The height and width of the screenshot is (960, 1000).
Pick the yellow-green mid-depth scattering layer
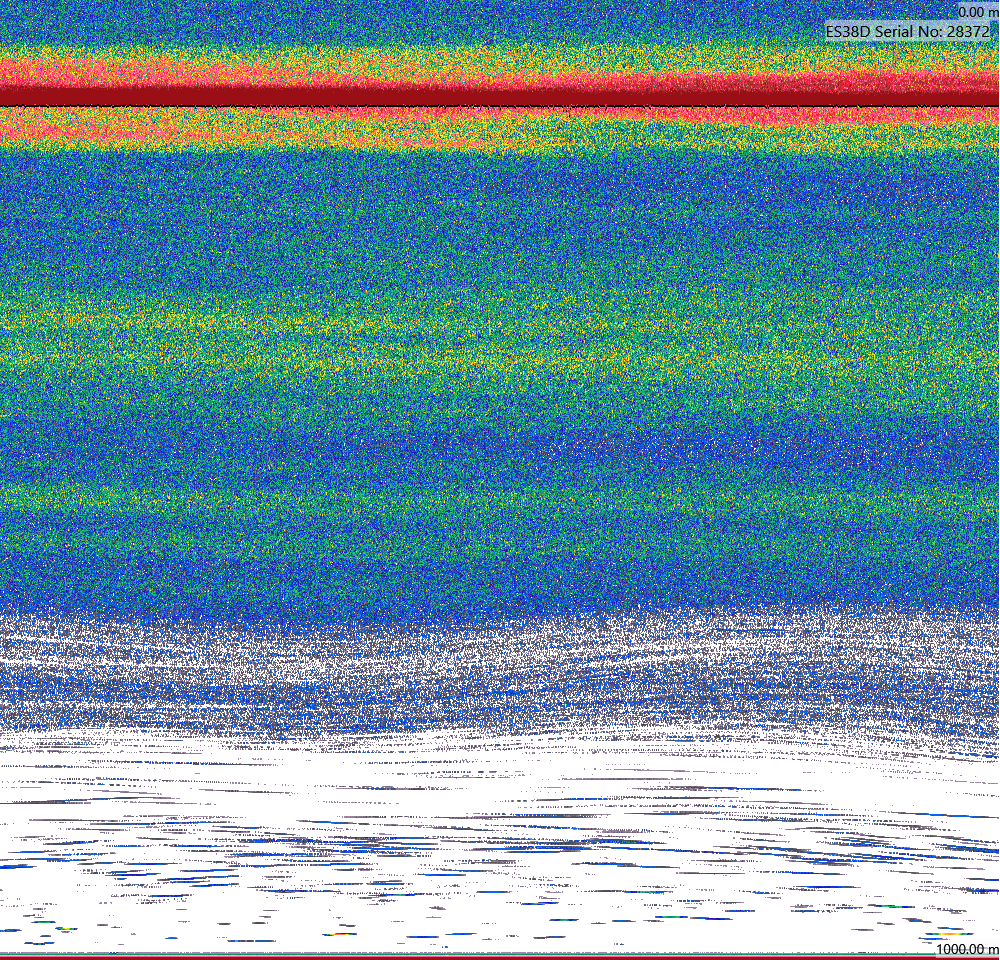click(500, 338)
